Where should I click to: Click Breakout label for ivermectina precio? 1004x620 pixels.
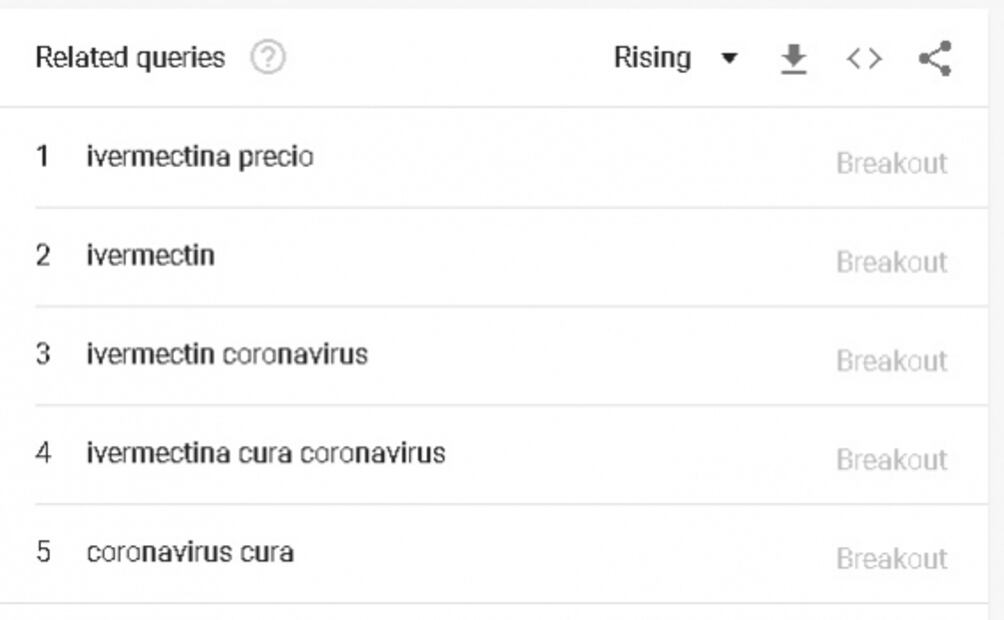point(891,163)
